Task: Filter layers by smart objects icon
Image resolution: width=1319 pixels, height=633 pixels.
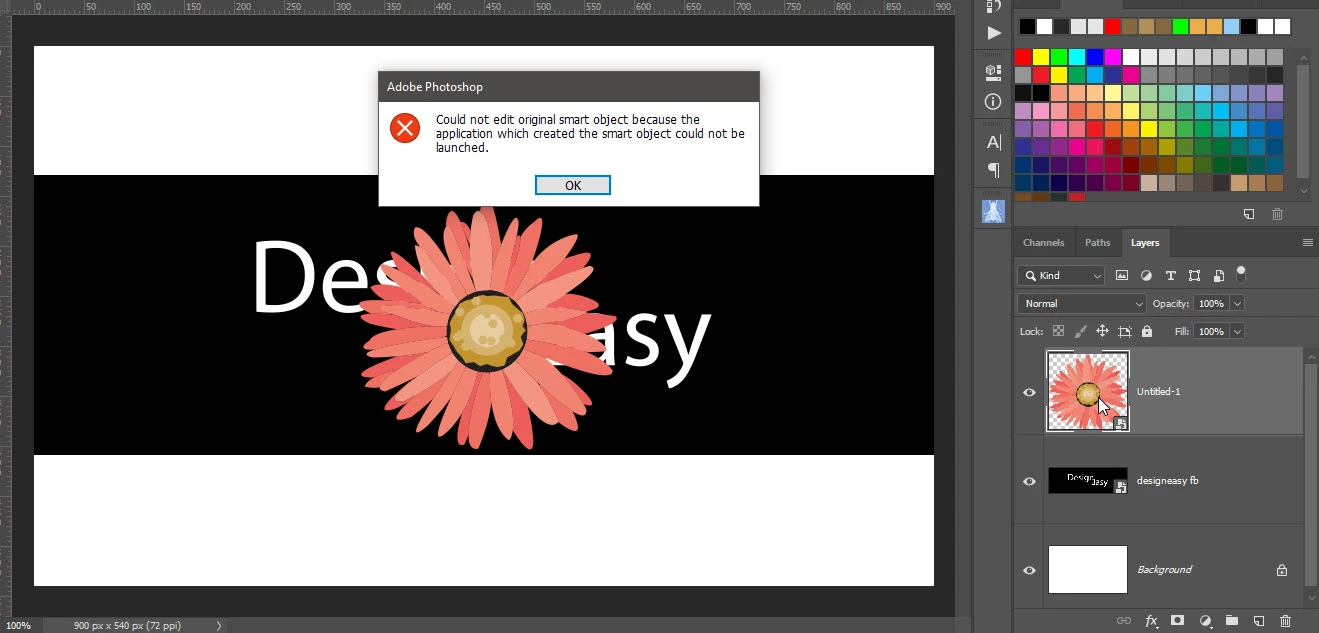Action: click(x=1219, y=275)
